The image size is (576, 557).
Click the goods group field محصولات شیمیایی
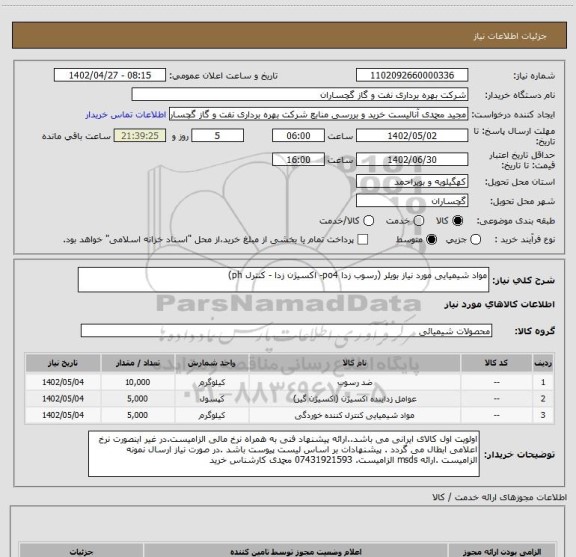coord(286,331)
